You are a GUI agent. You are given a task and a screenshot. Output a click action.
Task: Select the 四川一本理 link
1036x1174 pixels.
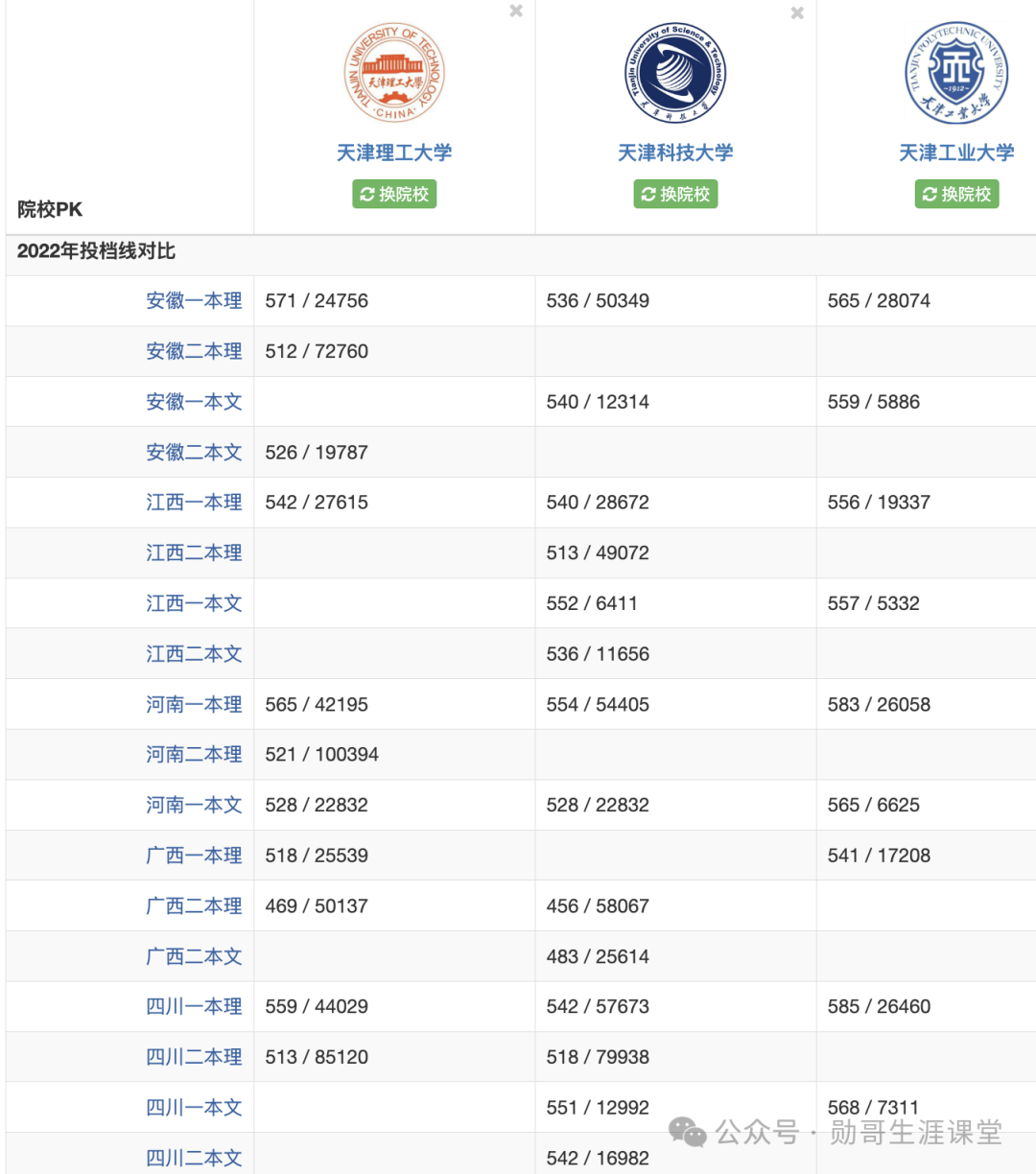coord(194,1006)
